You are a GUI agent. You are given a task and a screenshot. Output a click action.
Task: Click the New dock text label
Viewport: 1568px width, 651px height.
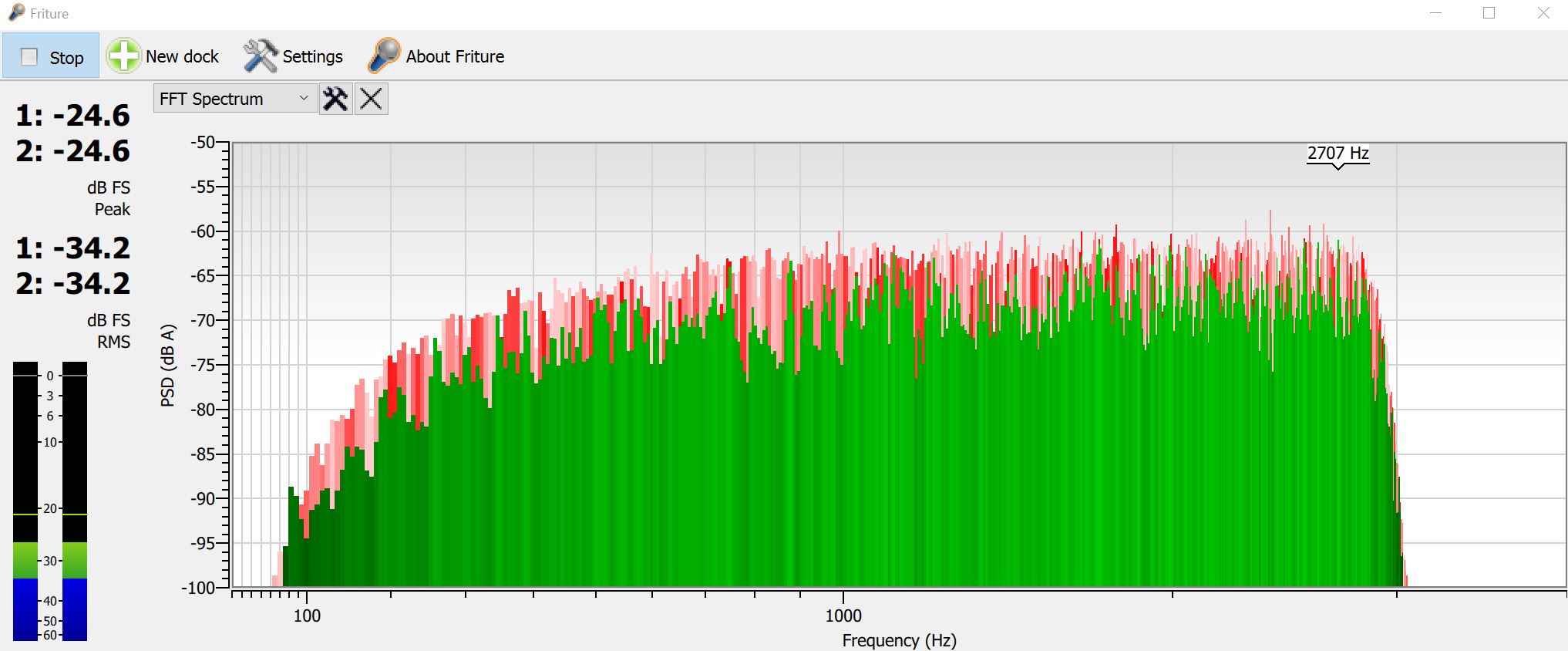[x=182, y=56]
